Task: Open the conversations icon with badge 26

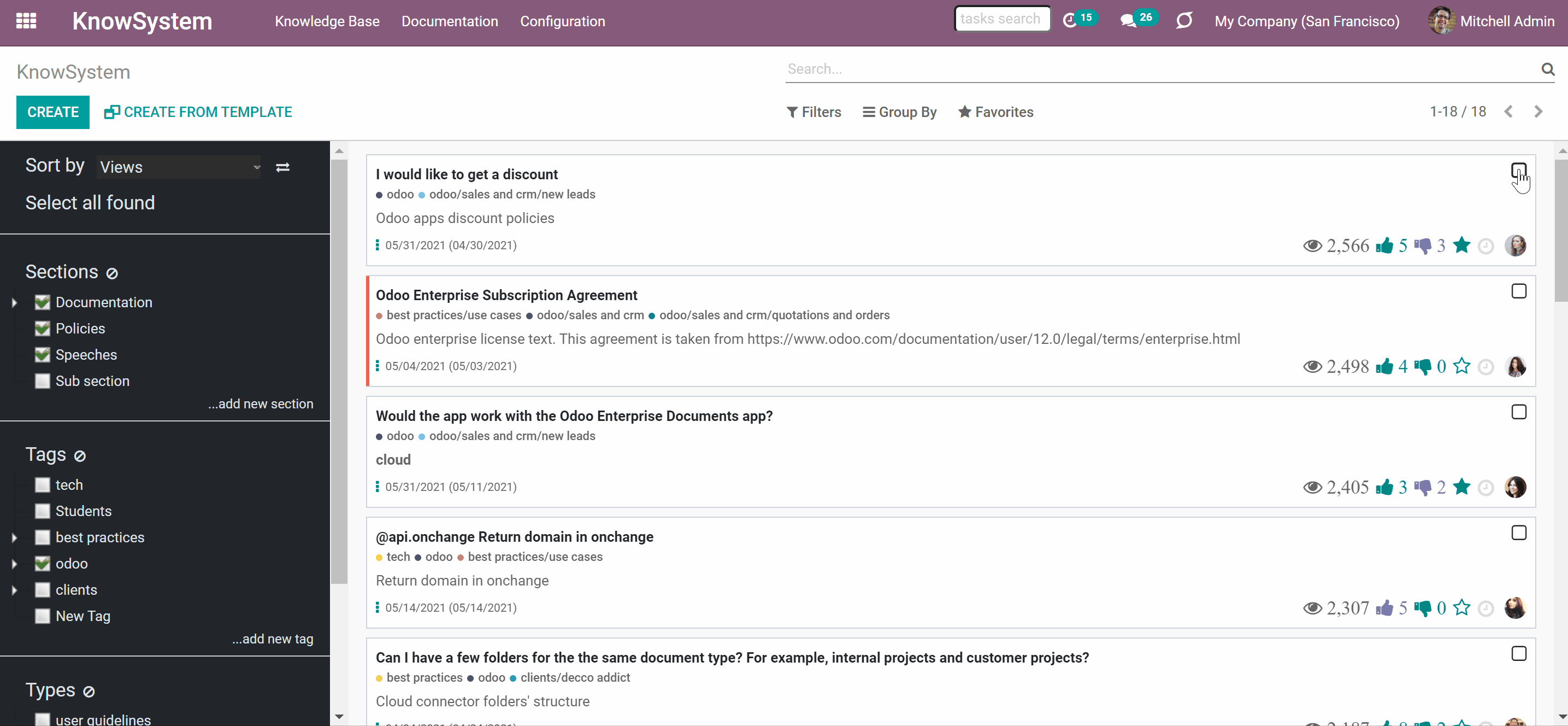Action: 1128,21
